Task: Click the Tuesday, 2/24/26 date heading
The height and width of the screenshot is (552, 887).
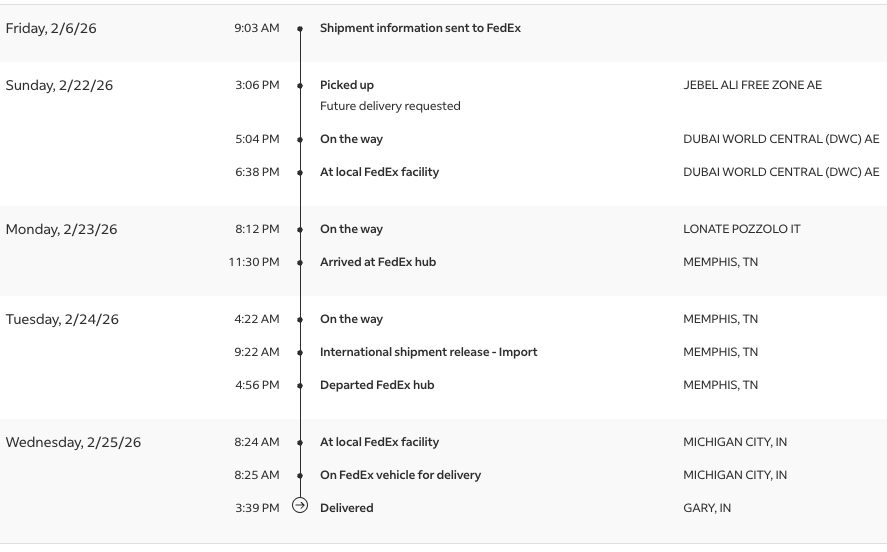Action: (x=62, y=319)
